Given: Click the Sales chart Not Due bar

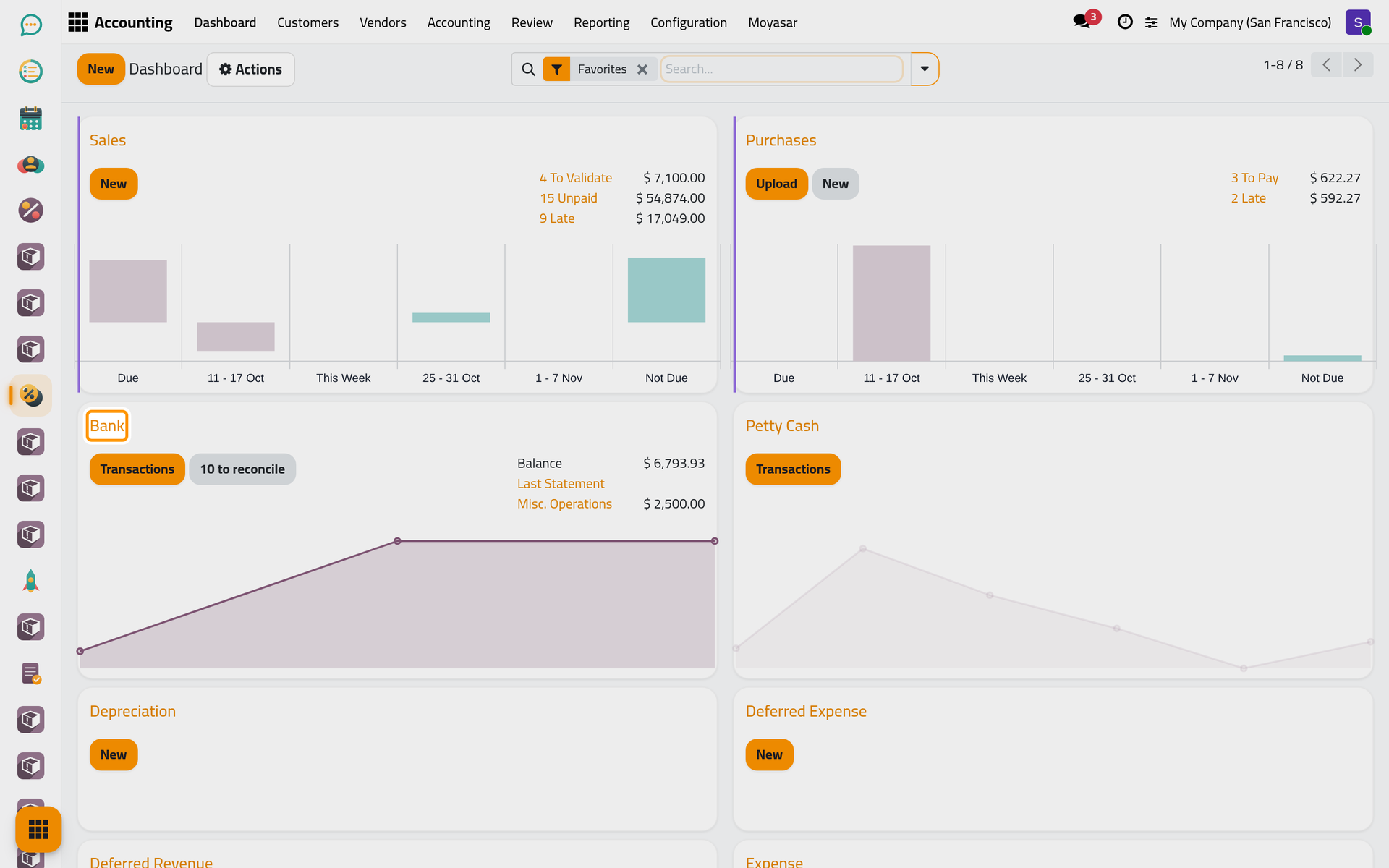Looking at the screenshot, I should tap(666, 290).
